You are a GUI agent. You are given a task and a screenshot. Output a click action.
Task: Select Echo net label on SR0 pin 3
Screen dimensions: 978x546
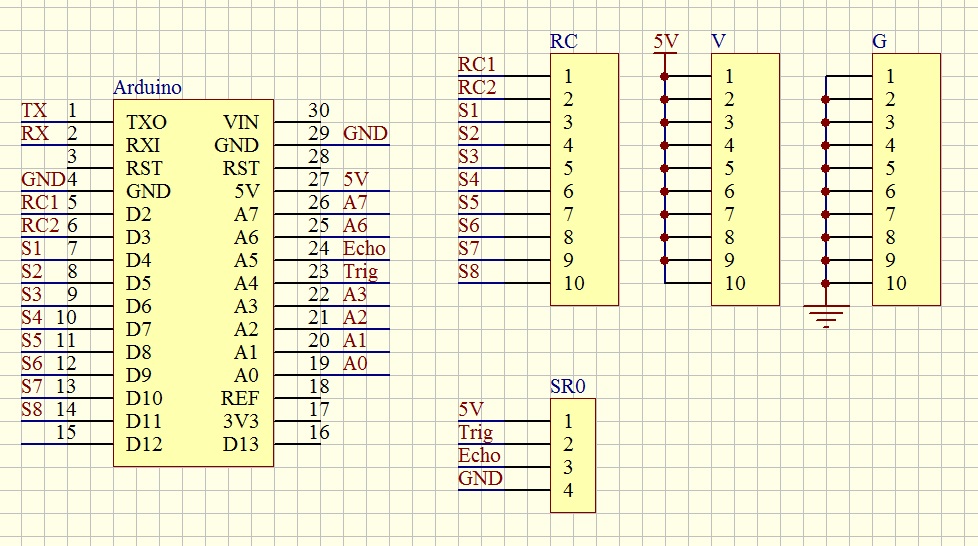[x=479, y=456]
